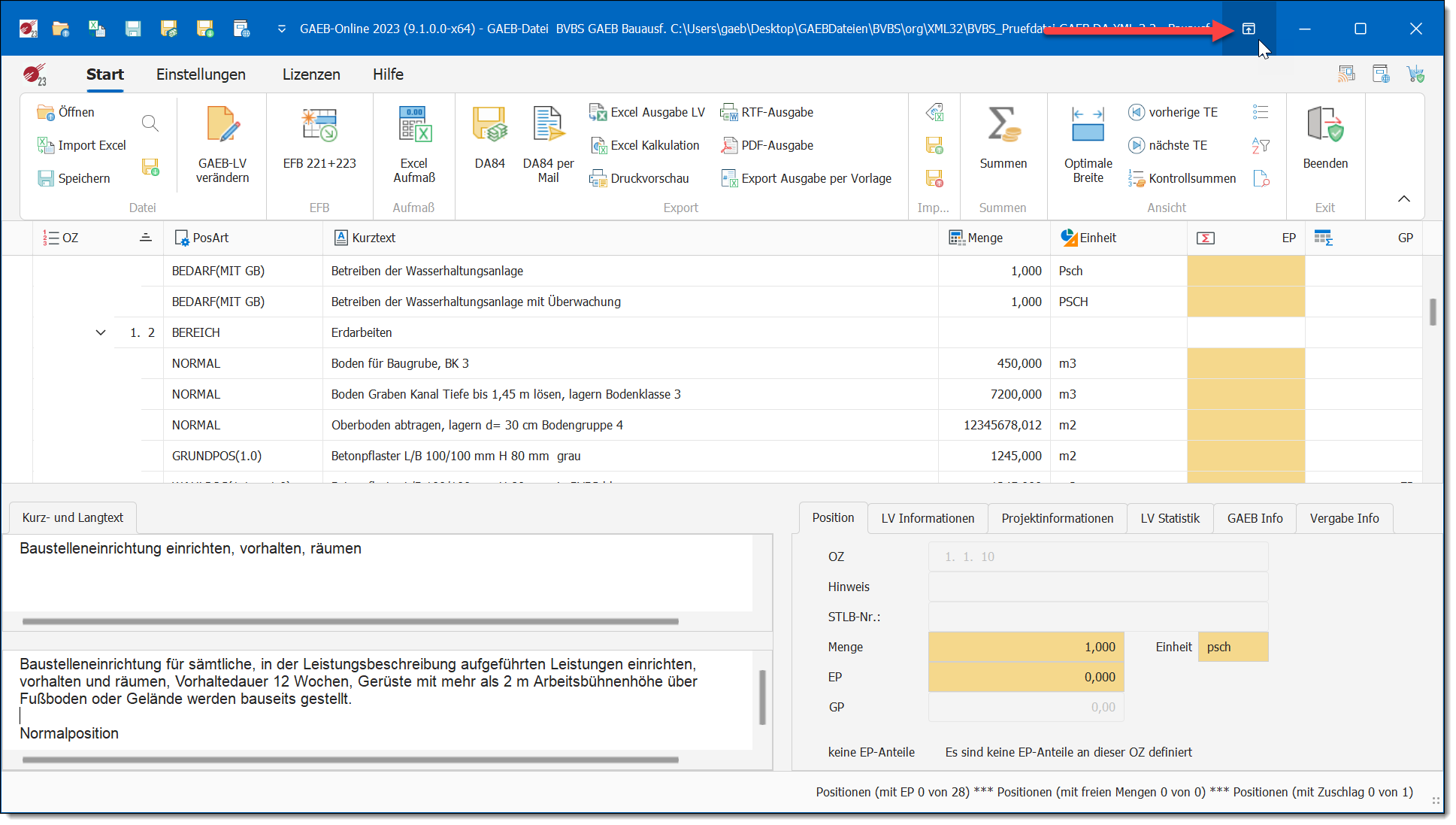Click the Hinweis input field

click(x=1097, y=587)
